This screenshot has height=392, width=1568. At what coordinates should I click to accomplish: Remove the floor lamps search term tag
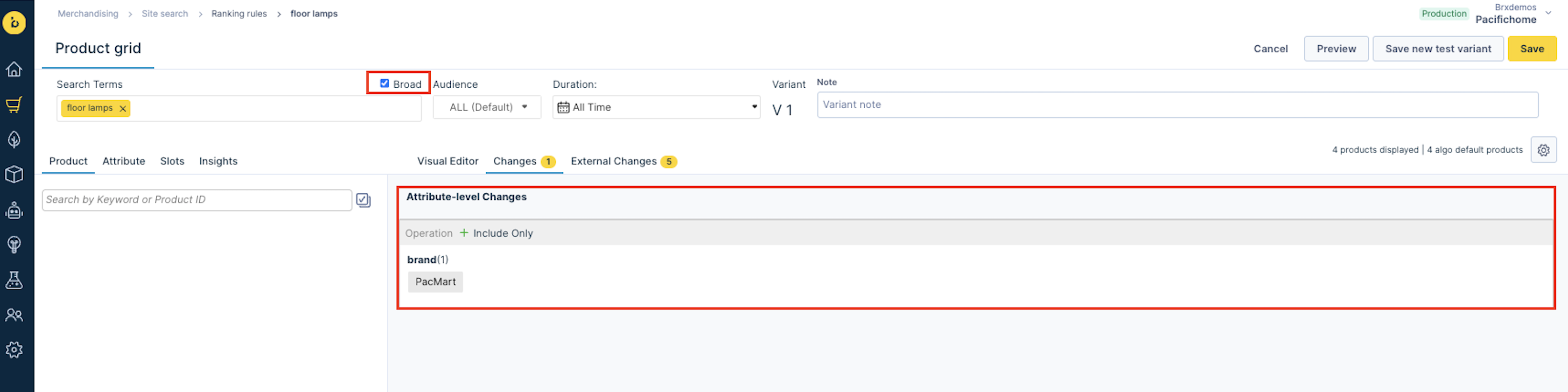(123, 108)
